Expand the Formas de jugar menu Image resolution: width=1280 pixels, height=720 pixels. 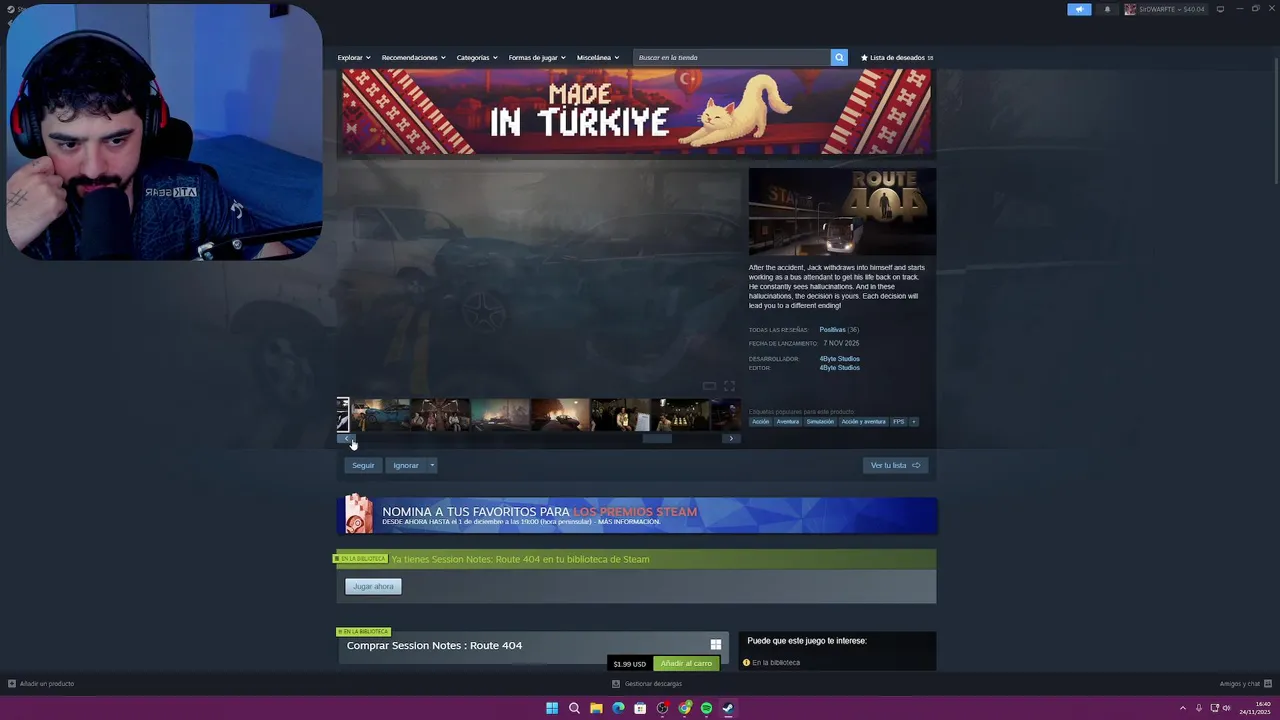coord(537,57)
